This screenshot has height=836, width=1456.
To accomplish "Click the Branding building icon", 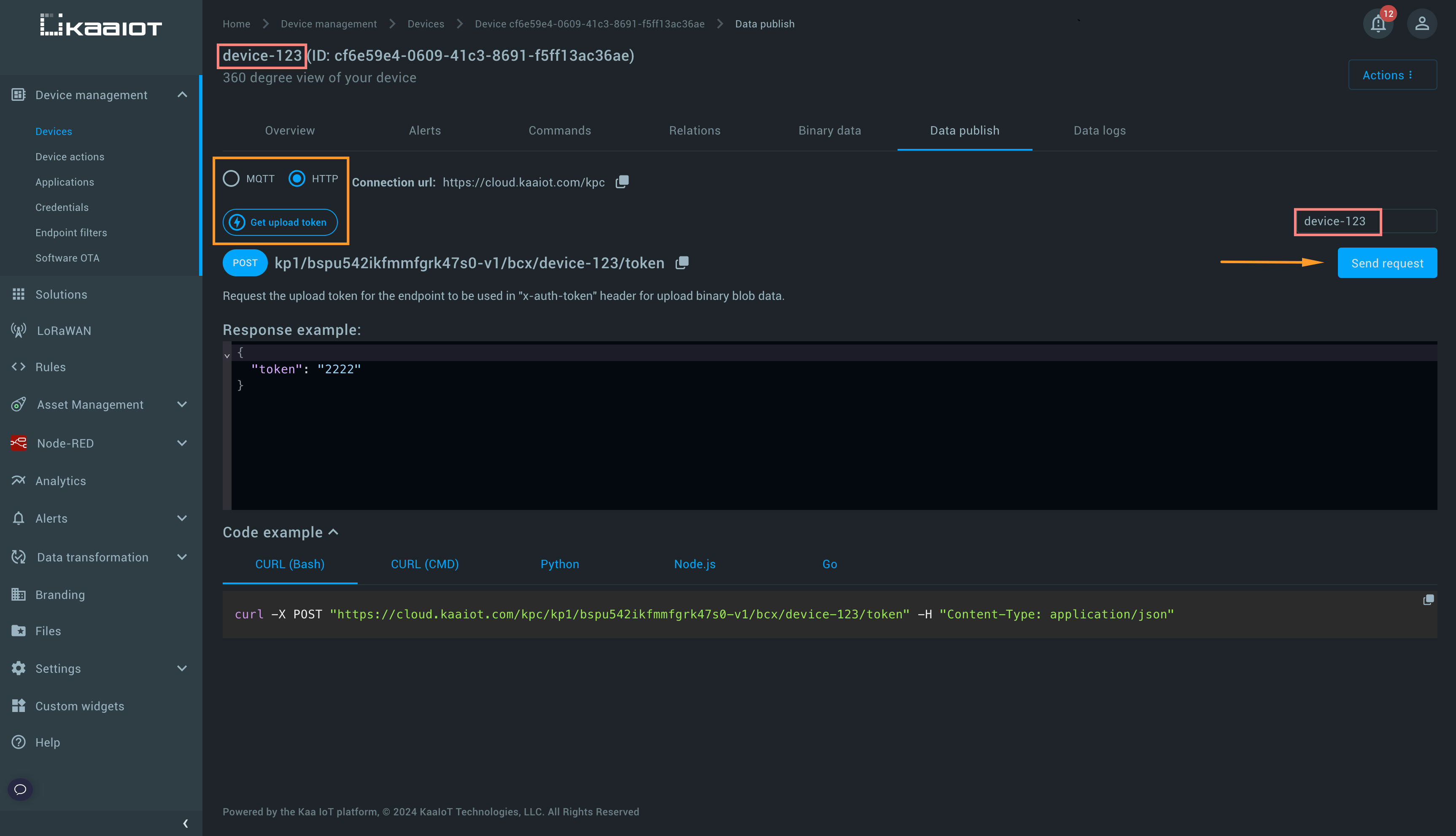I will (x=19, y=594).
